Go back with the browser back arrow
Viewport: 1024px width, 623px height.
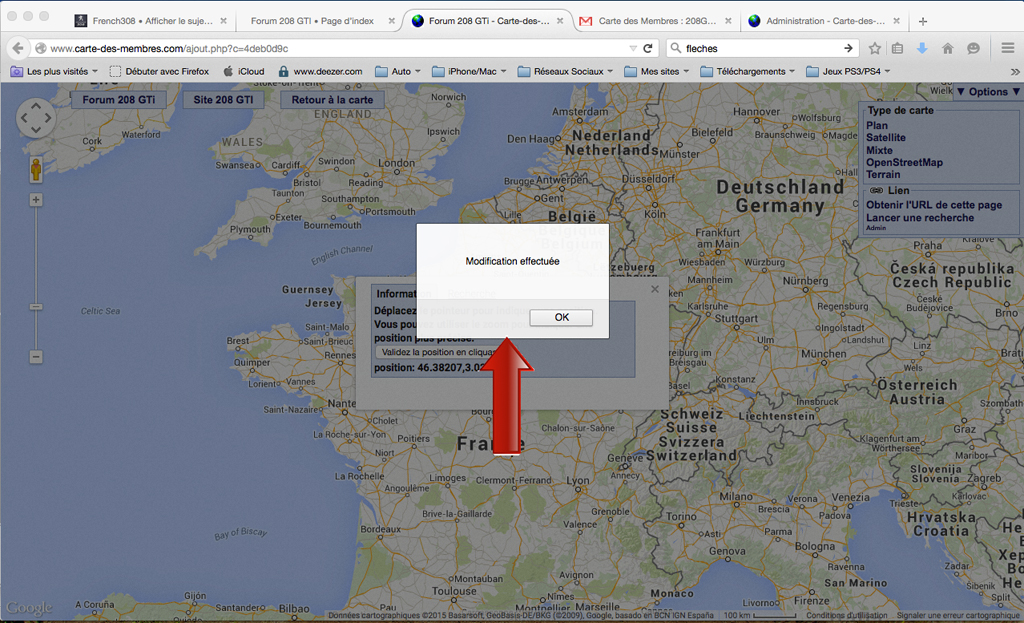coord(18,48)
